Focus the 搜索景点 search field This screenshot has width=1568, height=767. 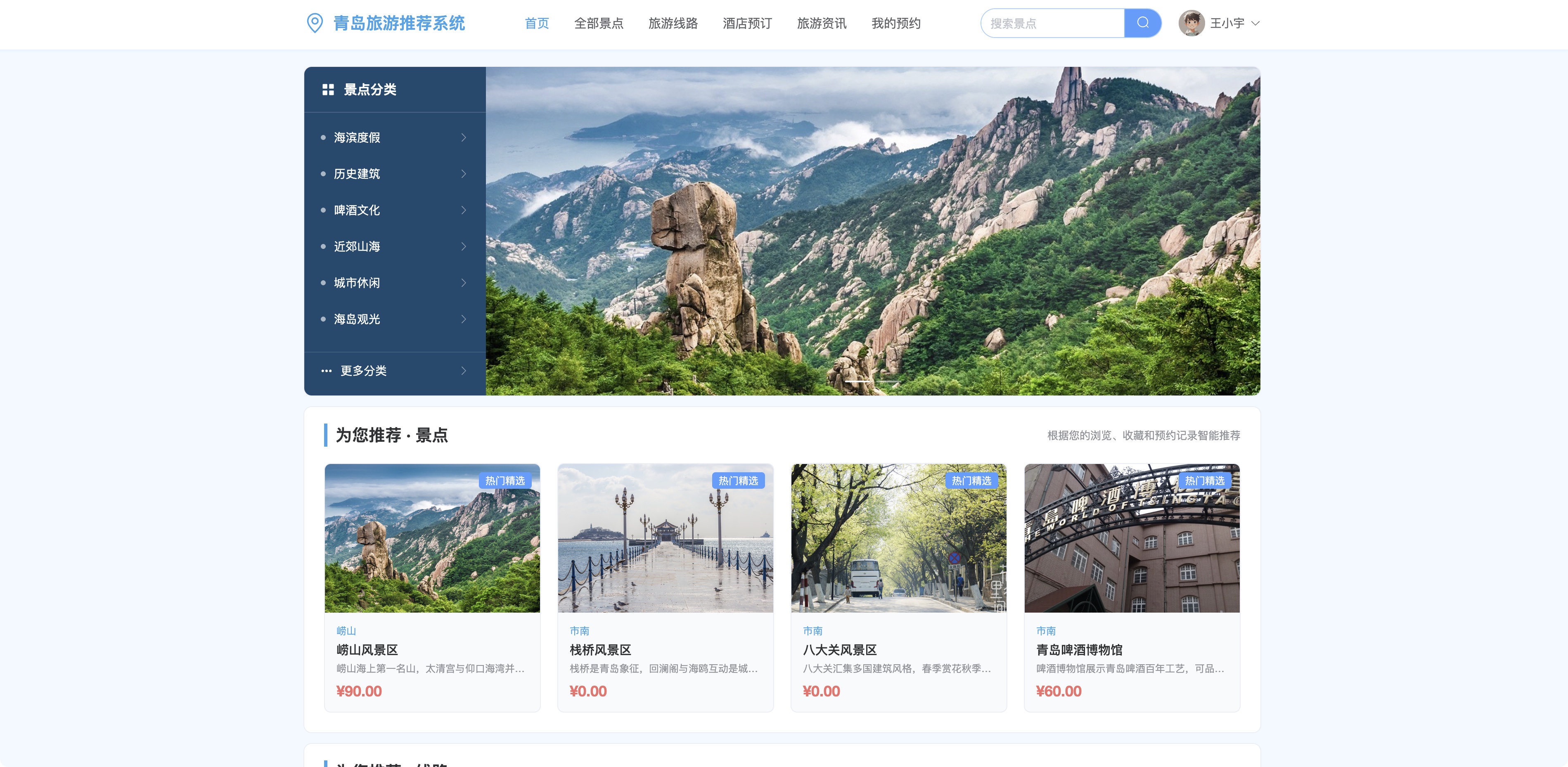[1052, 23]
